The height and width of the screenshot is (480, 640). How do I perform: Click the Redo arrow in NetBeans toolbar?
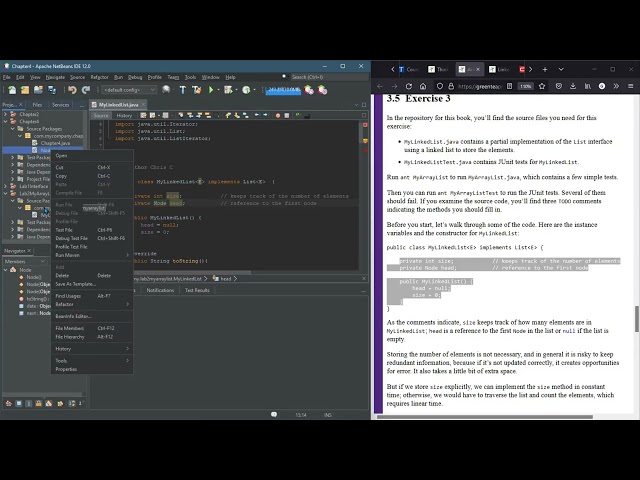tap(86, 90)
